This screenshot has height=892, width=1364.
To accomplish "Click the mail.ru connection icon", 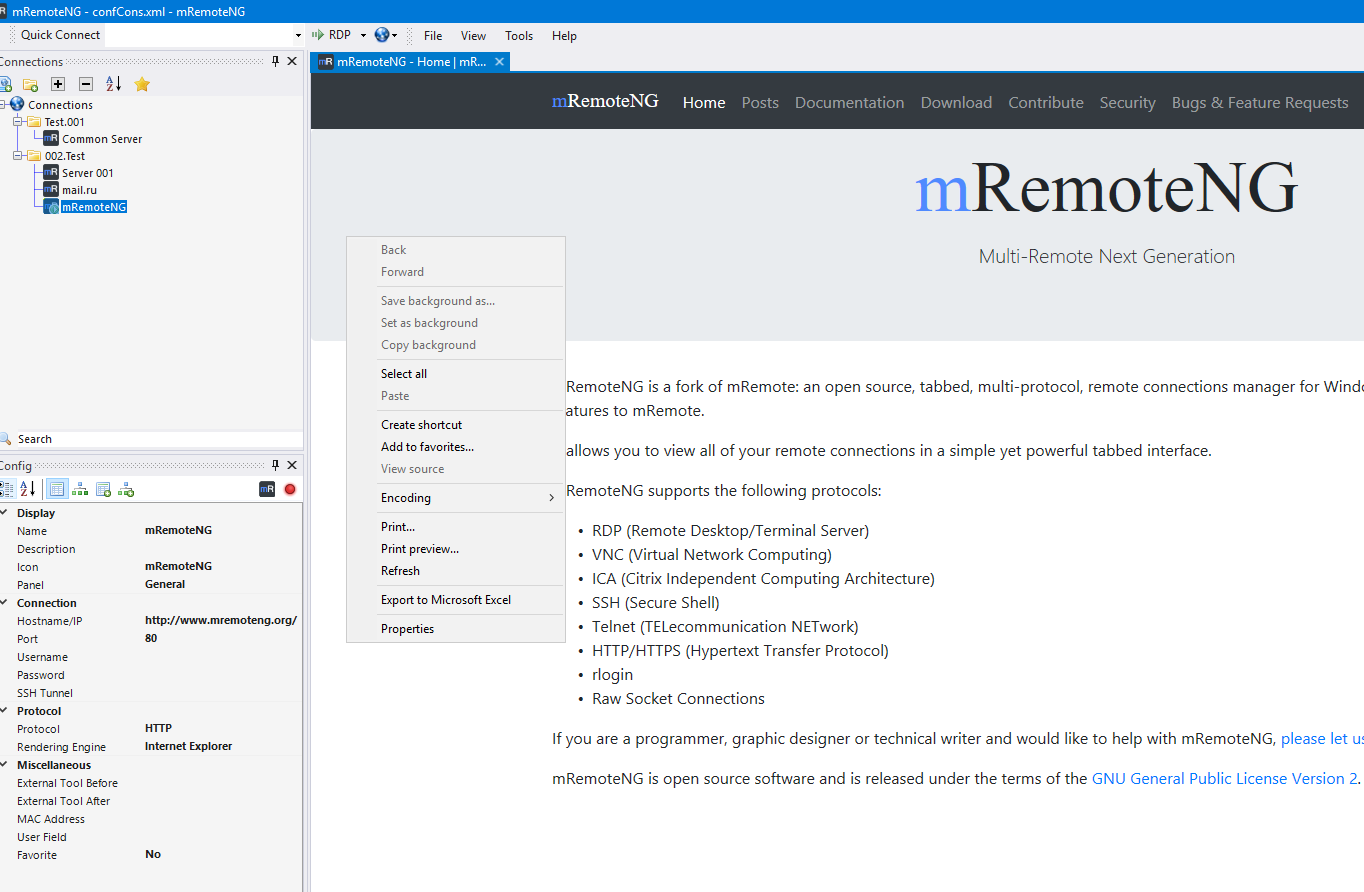I will [x=51, y=189].
